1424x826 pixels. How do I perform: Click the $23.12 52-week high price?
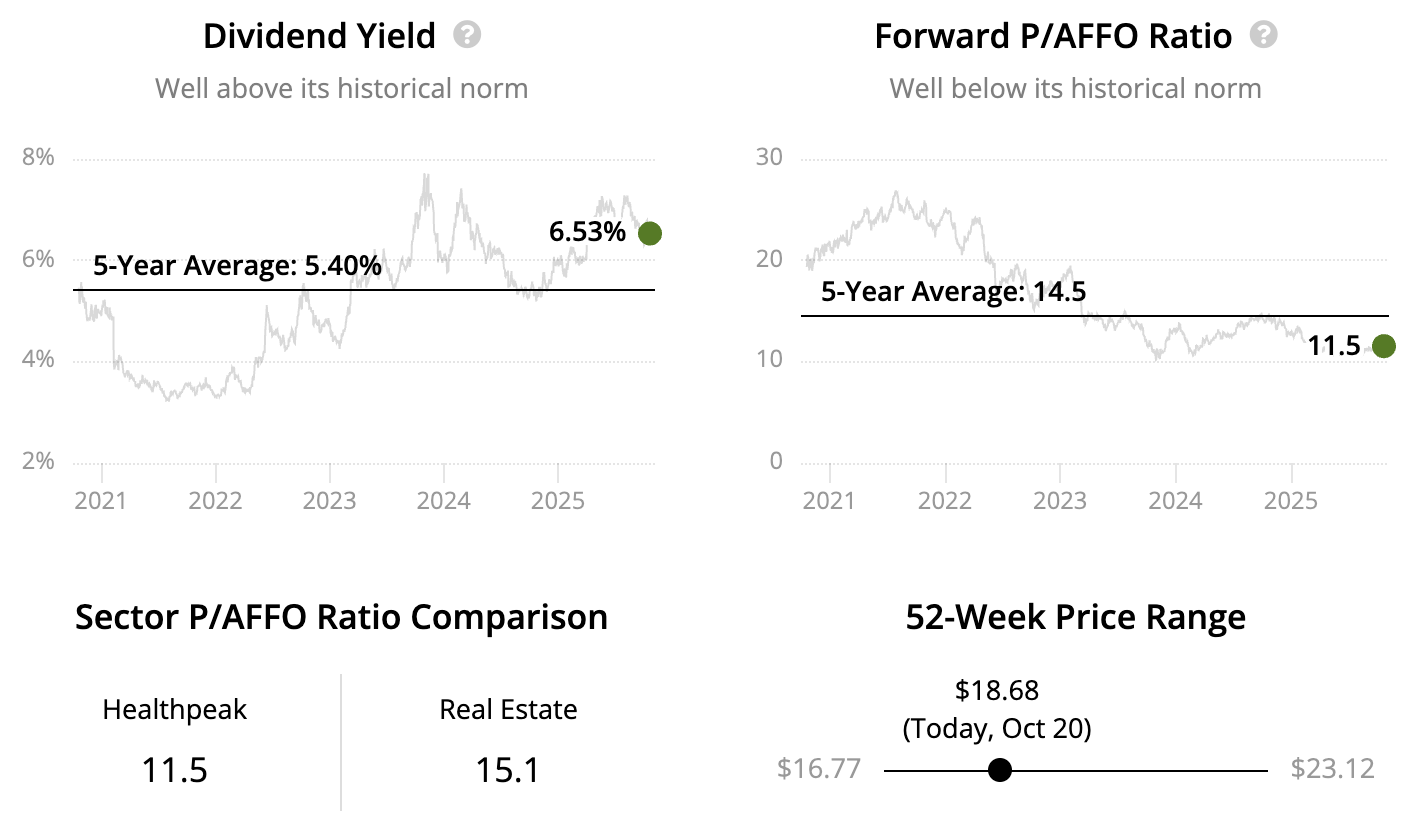click(x=1332, y=769)
